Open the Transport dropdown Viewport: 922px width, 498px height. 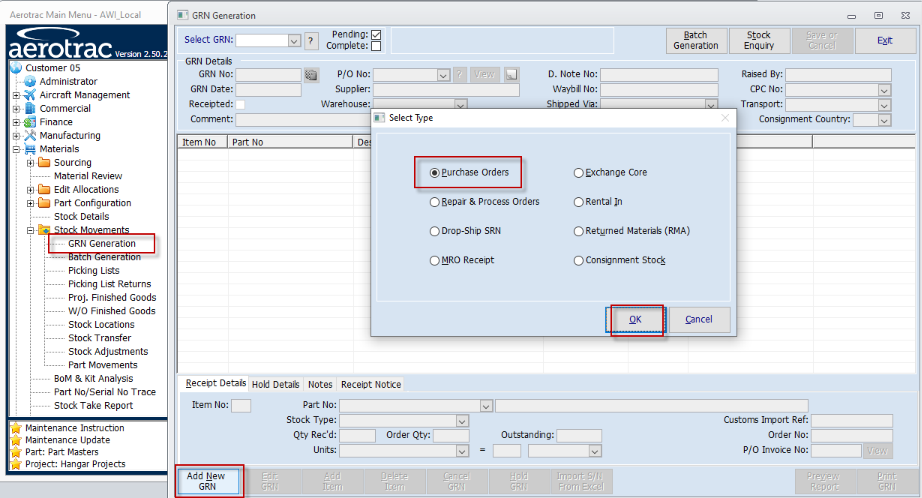pyautogui.click(x=884, y=105)
